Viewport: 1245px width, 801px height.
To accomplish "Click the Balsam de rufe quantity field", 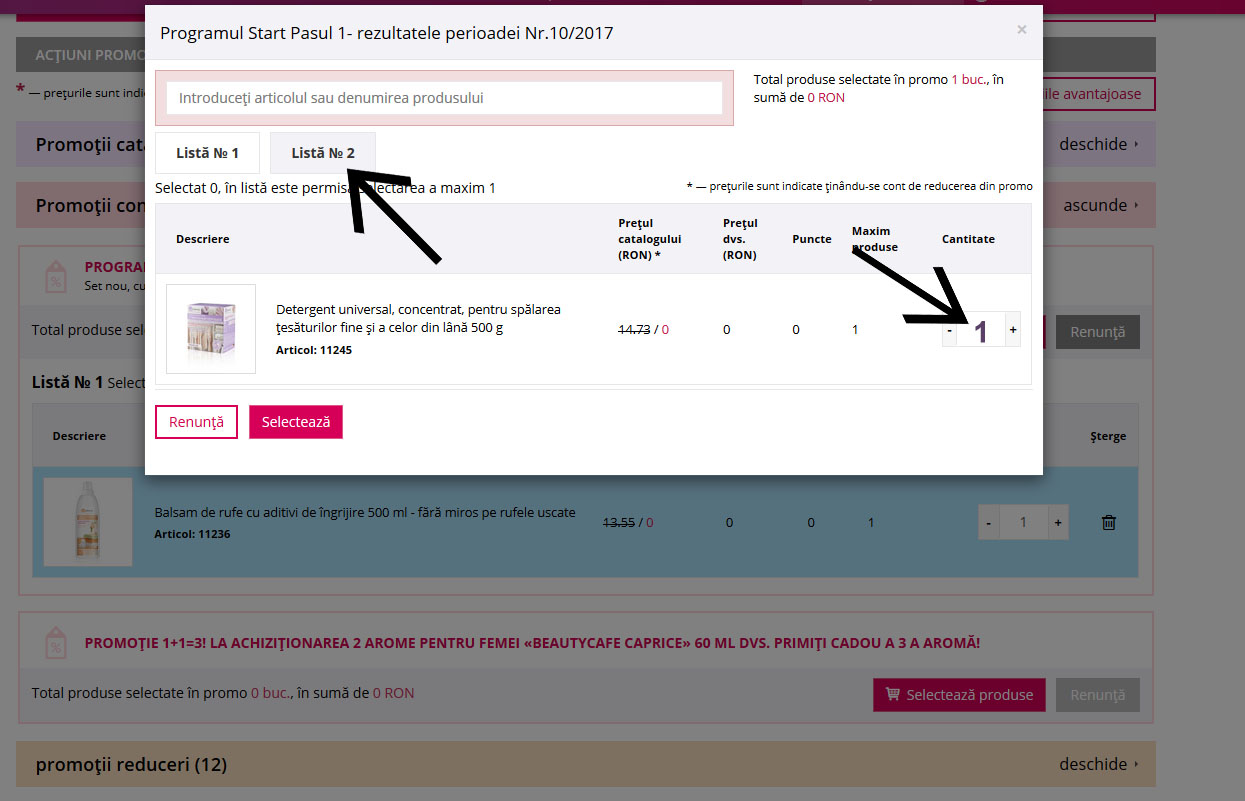I will (x=1023, y=522).
